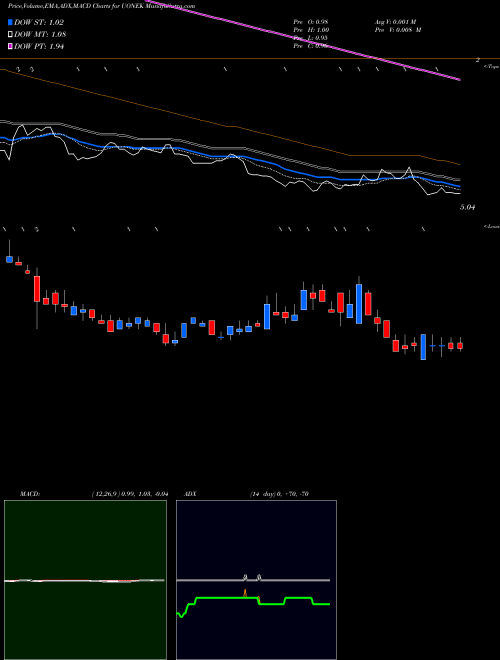Click the MACD '(12,26,9) 0.99, 1.03, -0.04' values

point(130,494)
